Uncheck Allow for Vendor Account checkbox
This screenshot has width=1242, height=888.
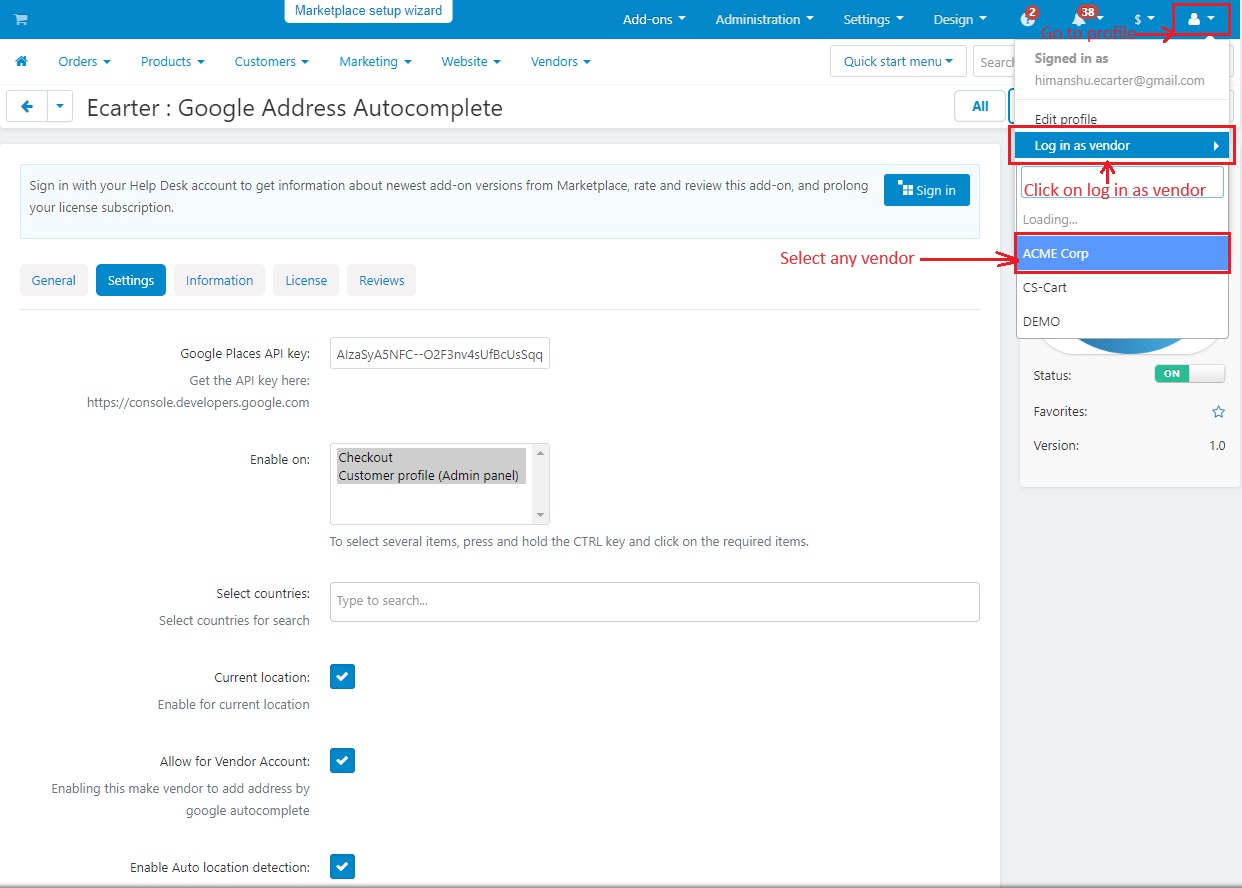(342, 761)
